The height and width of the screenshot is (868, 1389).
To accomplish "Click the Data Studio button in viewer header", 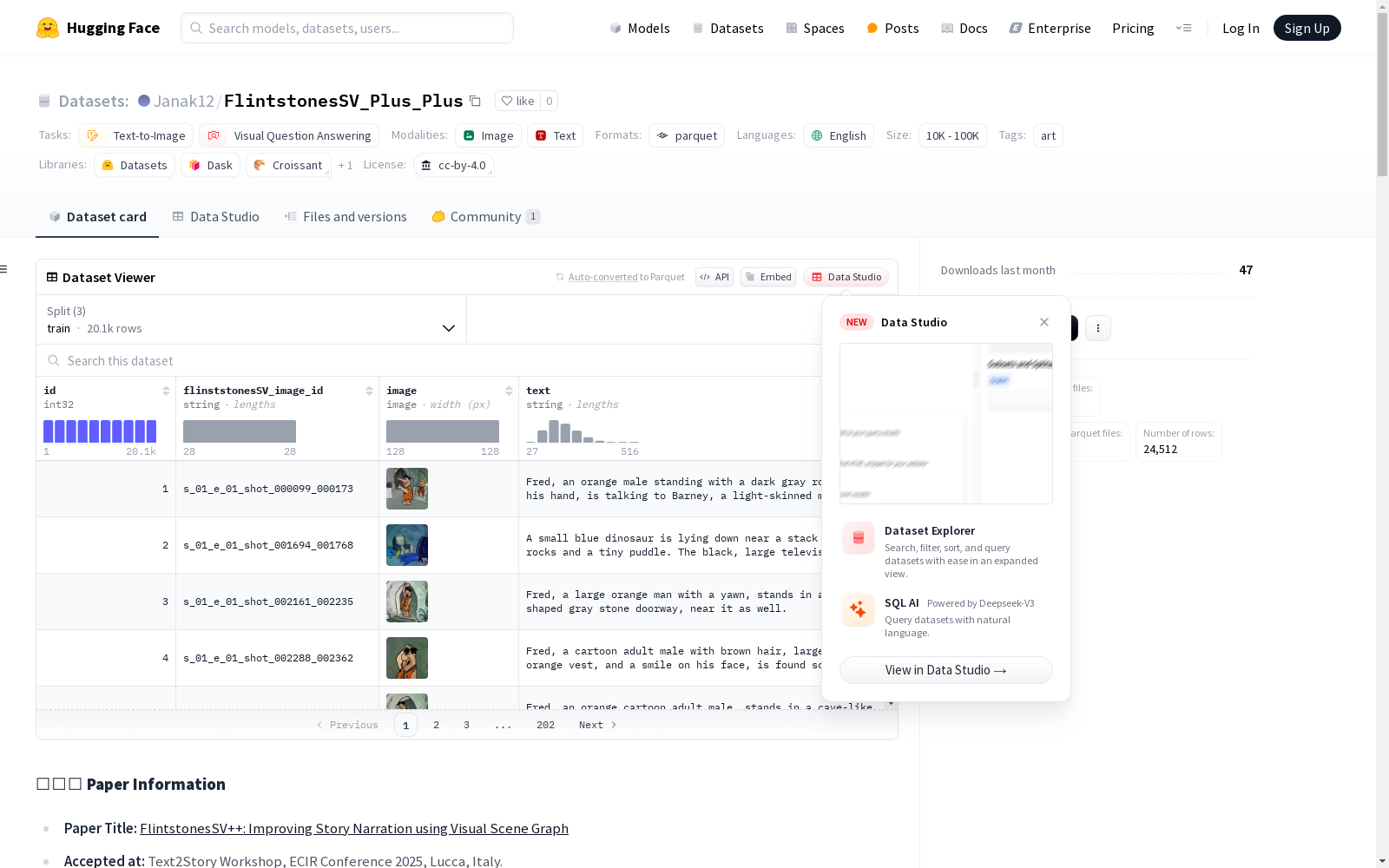I will 846,277.
